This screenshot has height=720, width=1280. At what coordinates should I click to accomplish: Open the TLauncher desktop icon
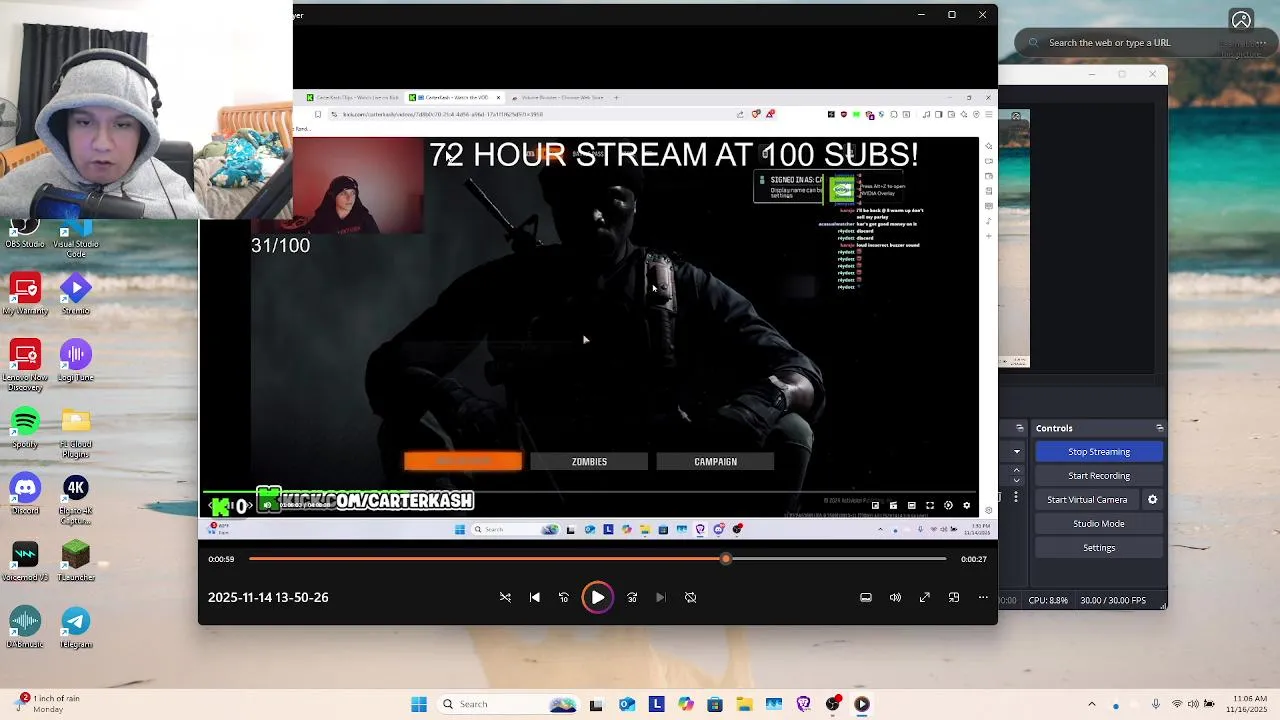pyautogui.click(x=76, y=562)
